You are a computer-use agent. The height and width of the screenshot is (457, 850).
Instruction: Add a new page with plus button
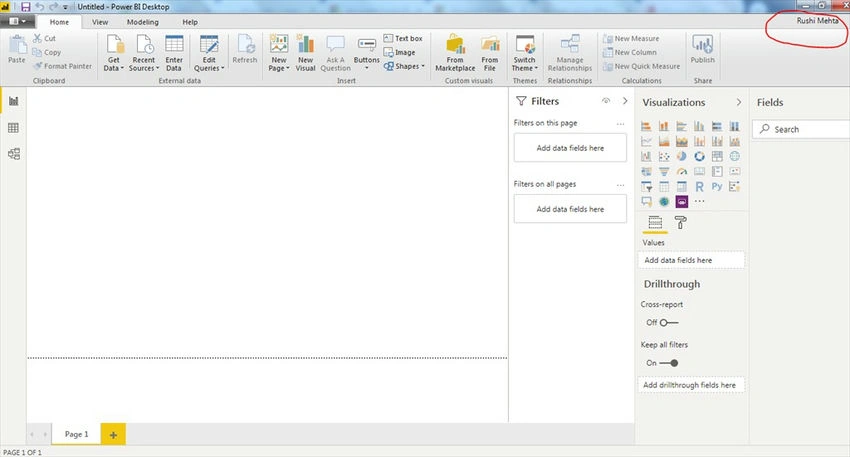[x=113, y=435]
